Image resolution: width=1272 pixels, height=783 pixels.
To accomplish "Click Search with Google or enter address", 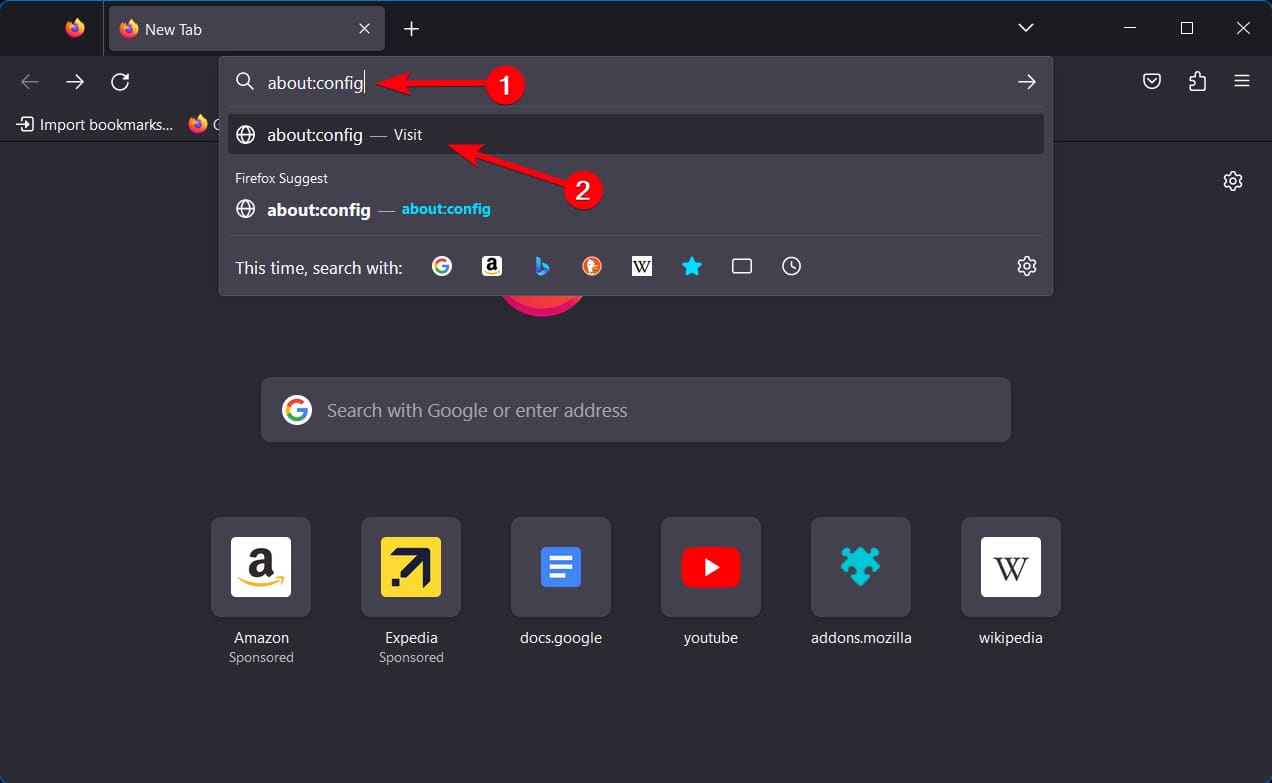I will pos(636,410).
